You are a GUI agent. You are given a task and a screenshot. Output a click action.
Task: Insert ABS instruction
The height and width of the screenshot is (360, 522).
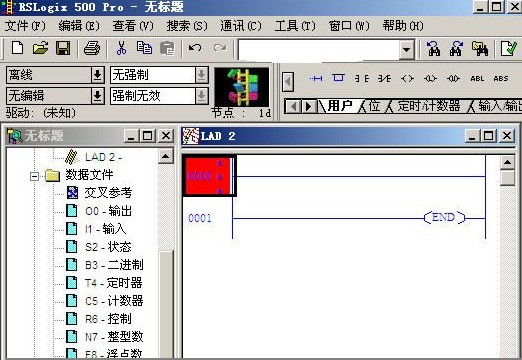pos(501,79)
